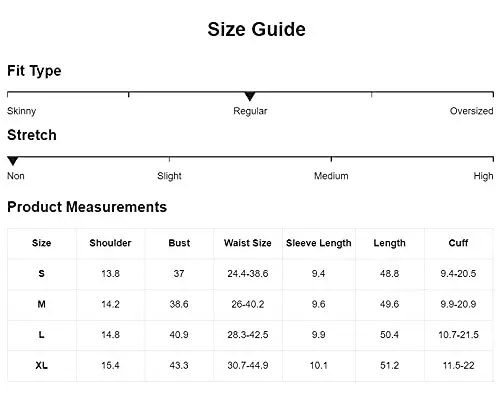Click the Sleeve Length column header
The image size is (500, 395).
[x=319, y=243]
